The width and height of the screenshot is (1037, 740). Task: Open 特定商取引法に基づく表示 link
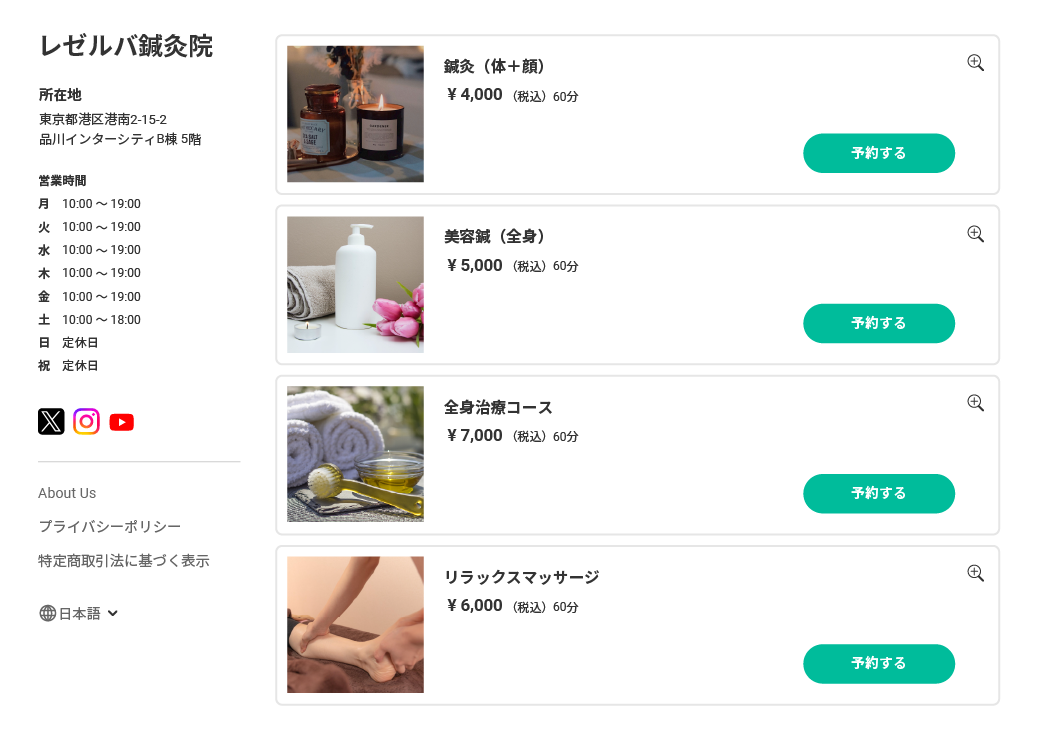124,561
